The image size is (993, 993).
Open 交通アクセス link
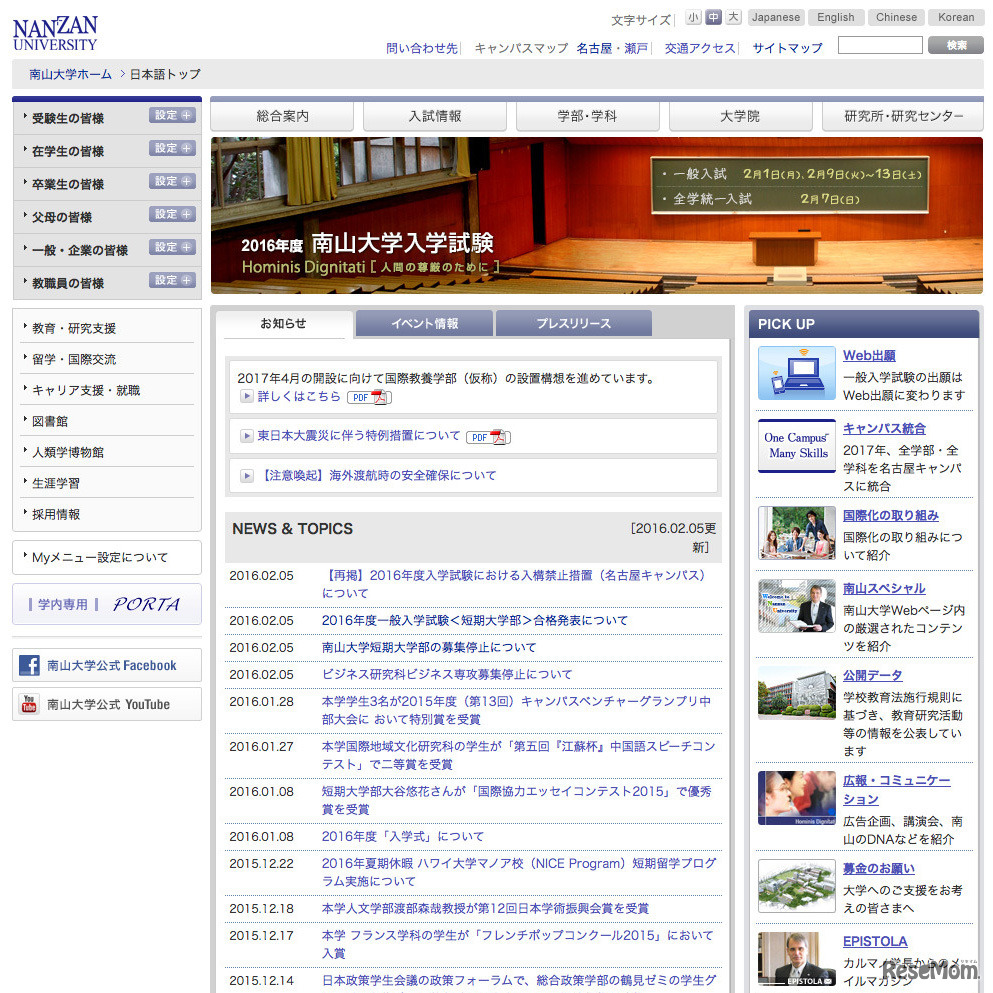click(x=700, y=49)
